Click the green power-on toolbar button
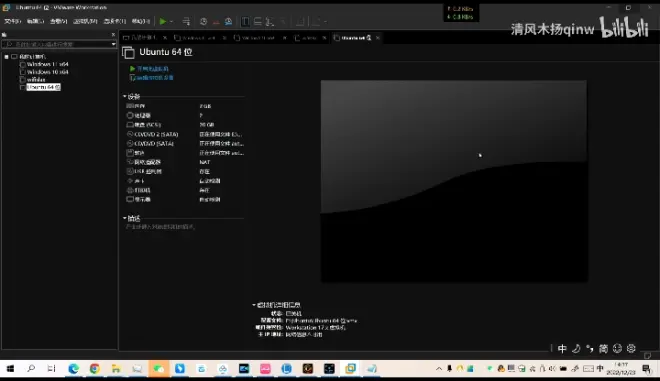The width and height of the screenshot is (660, 381). 163,21
